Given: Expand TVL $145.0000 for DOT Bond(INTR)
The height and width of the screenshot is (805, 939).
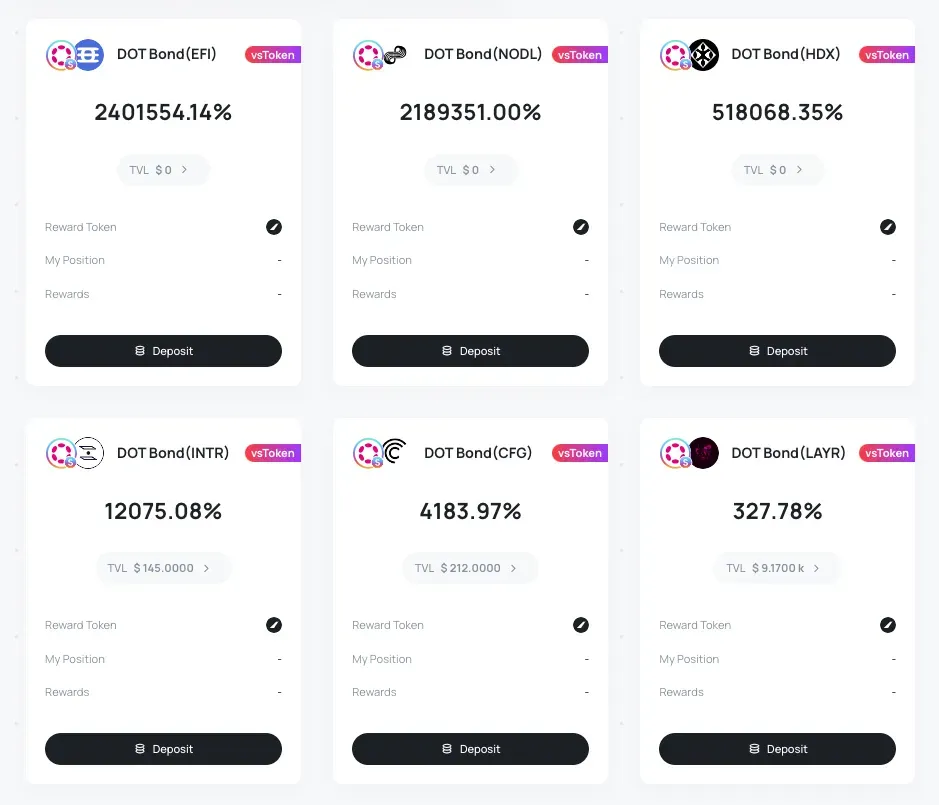Looking at the screenshot, I should (163, 568).
